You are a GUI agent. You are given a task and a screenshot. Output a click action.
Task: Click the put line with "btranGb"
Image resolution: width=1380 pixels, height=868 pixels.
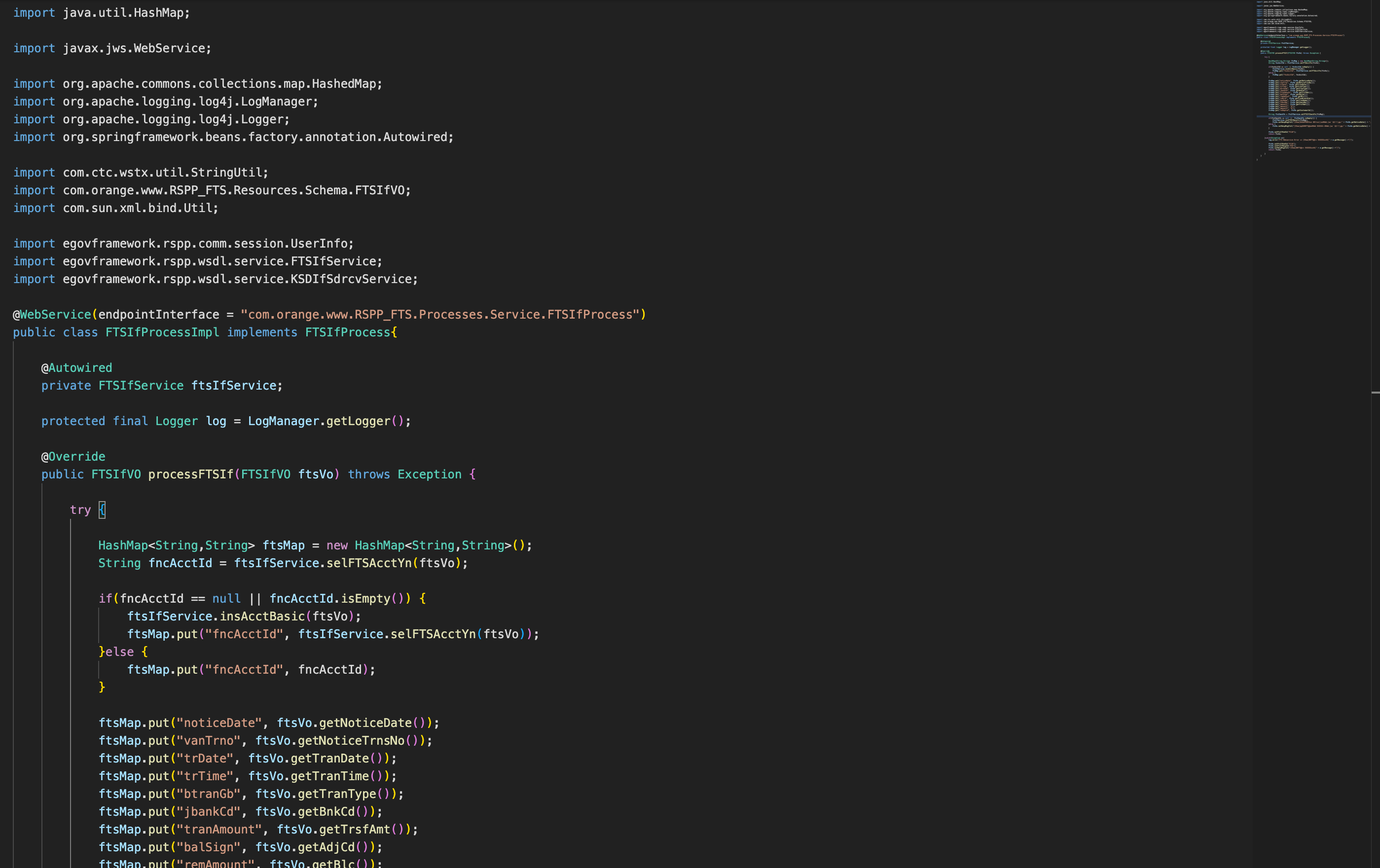[x=251, y=794]
